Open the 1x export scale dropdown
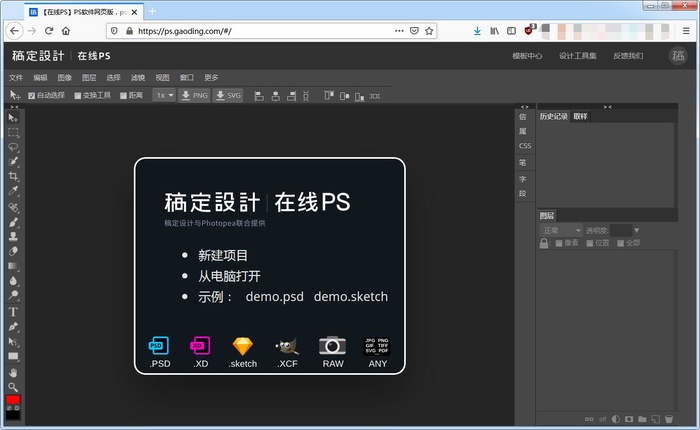Screen dimensions: 700x430 click(x=164, y=95)
